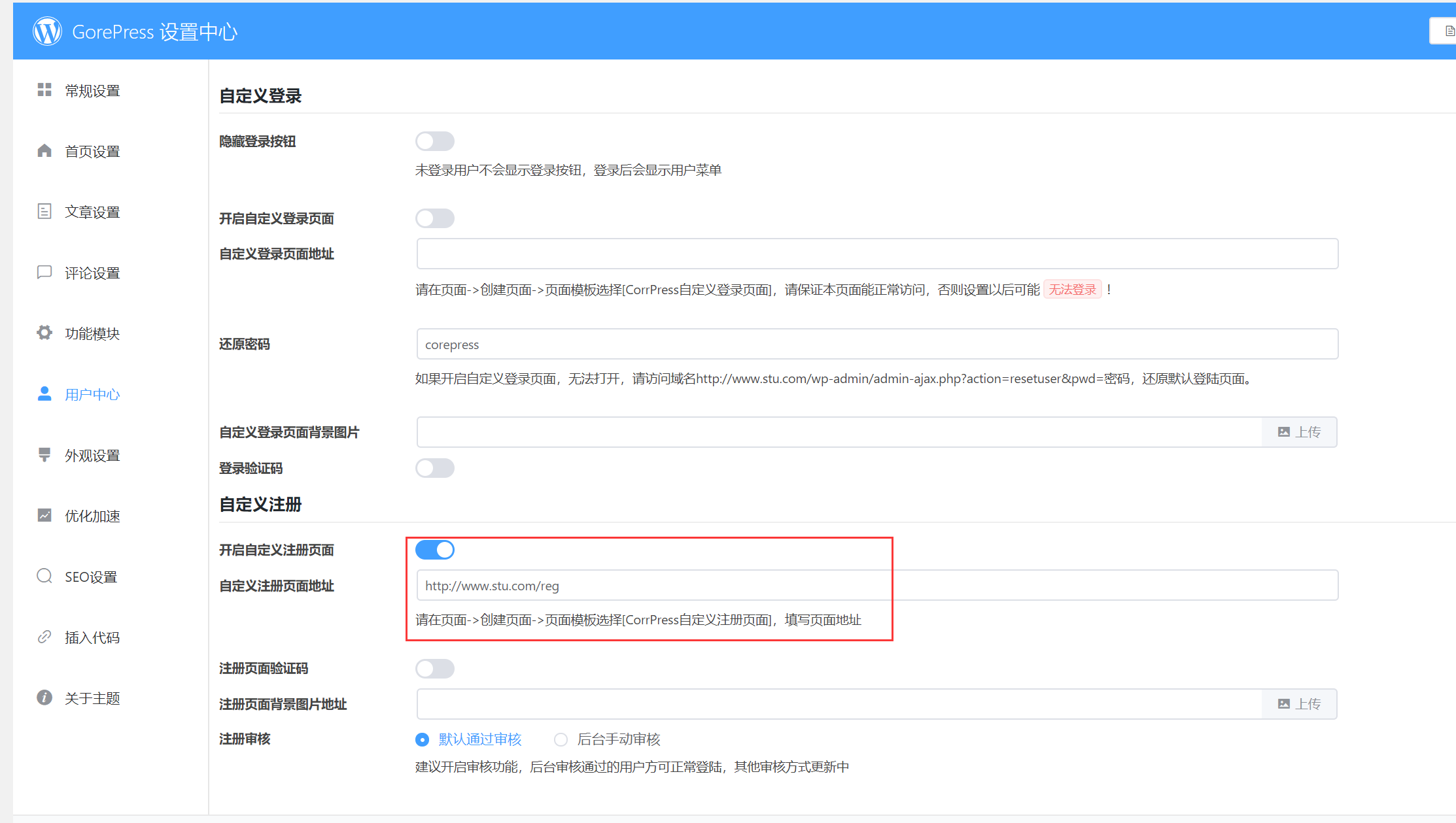1456x823 pixels.
Task: Click the insert code link icon
Action: pos(44,637)
